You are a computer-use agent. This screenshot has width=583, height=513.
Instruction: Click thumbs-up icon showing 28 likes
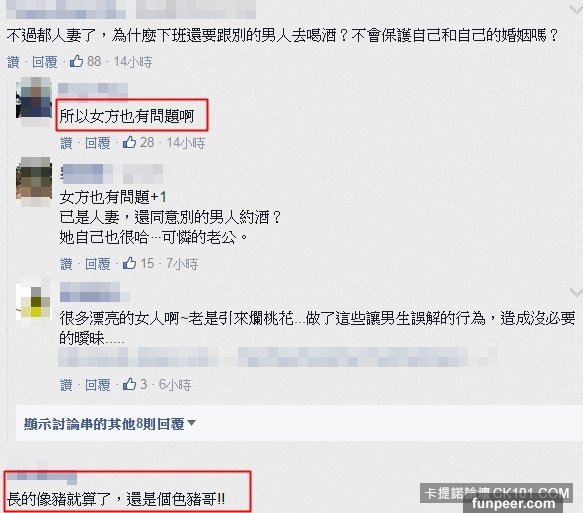[129, 142]
